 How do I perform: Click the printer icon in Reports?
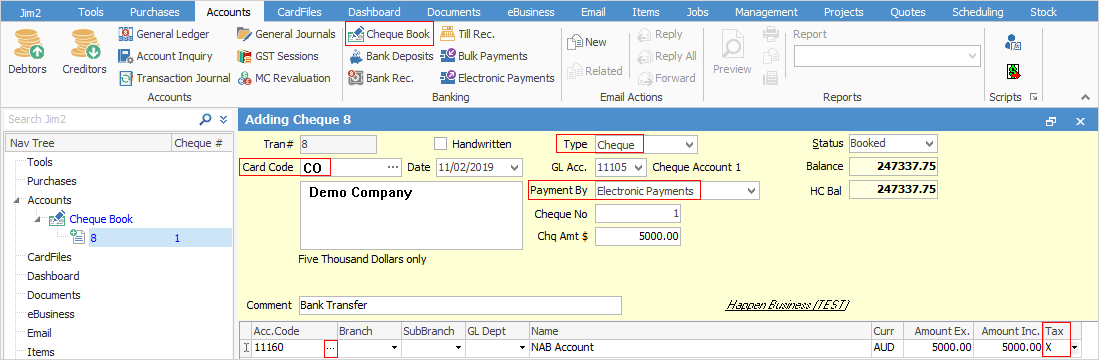pos(771,33)
